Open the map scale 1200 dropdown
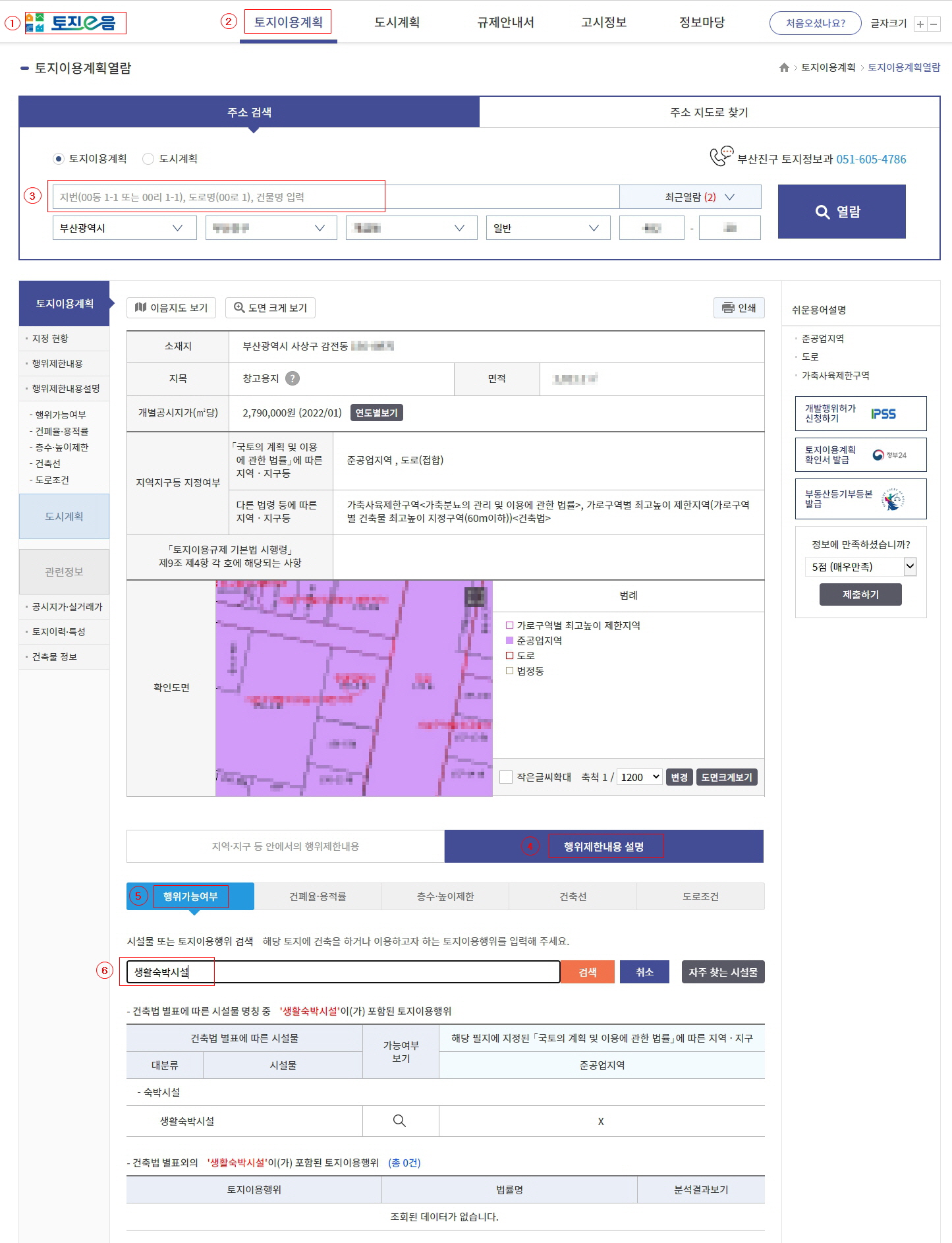Image resolution: width=952 pixels, height=1243 pixels. point(639,777)
